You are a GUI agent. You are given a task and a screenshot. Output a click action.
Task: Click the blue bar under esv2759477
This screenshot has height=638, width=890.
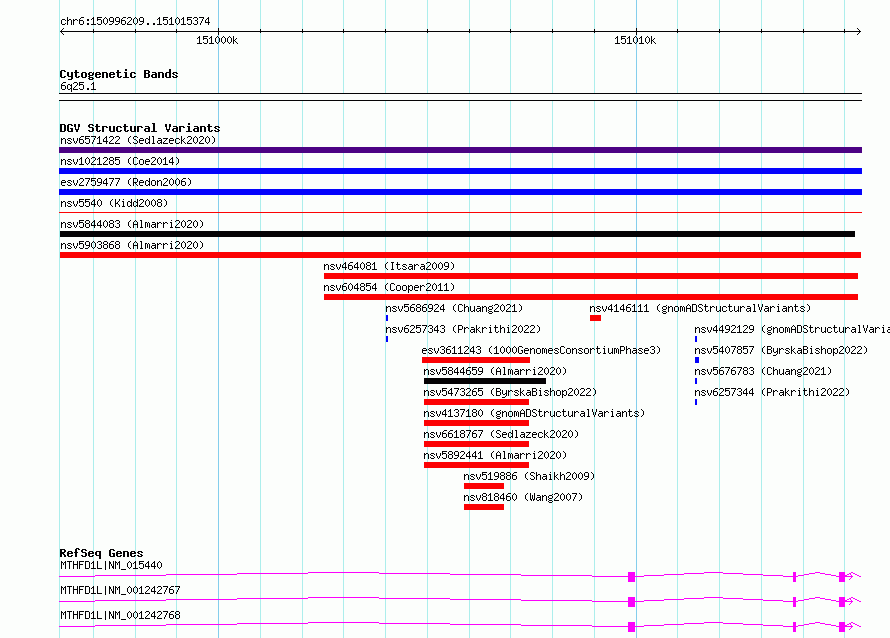coord(460,192)
